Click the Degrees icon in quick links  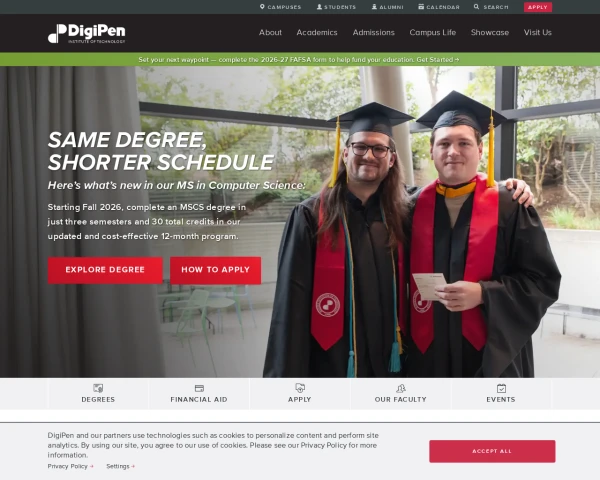click(98, 388)
